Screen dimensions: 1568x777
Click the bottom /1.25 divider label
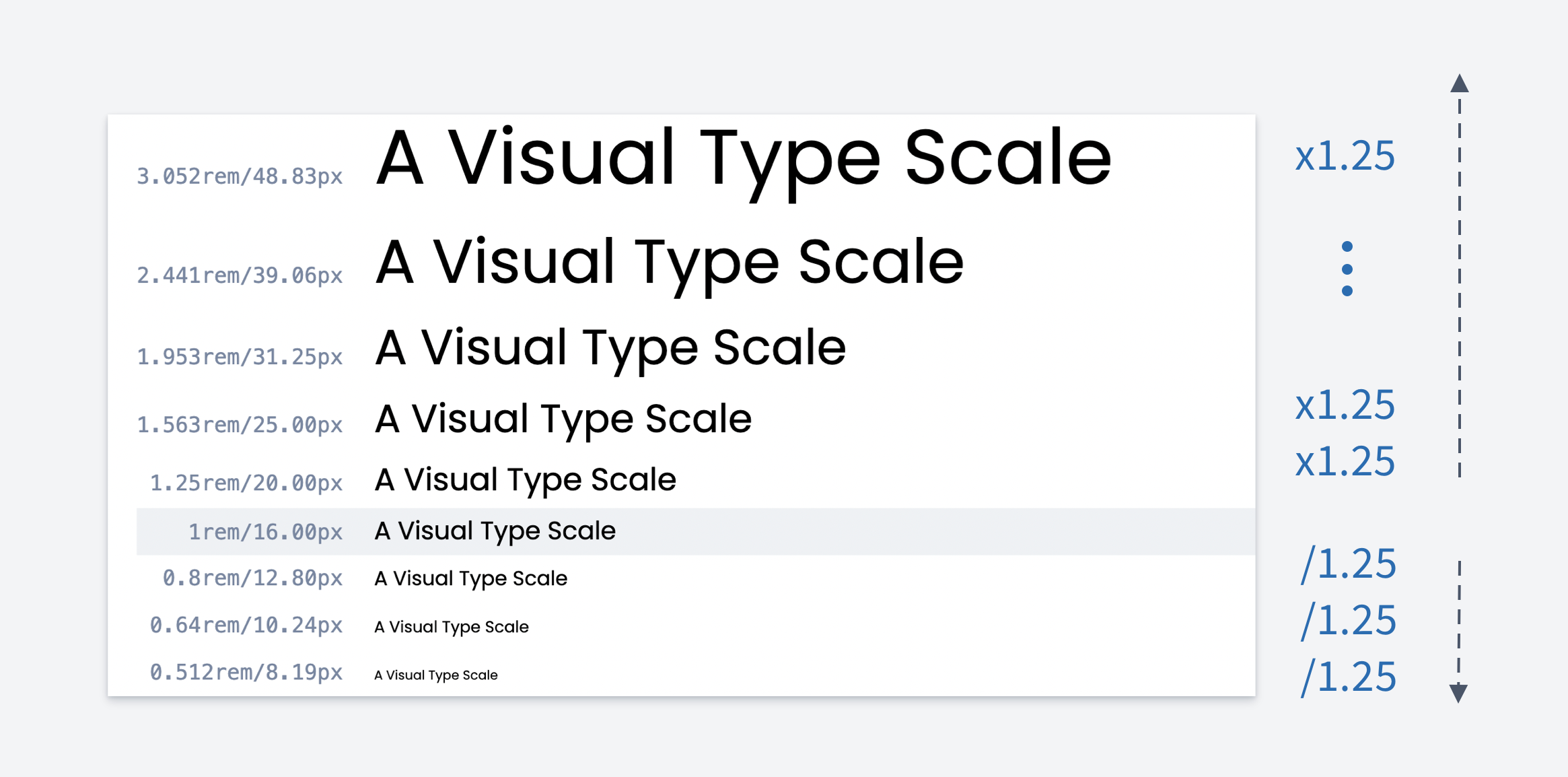pyautogui.click(x=1348, y=676)
